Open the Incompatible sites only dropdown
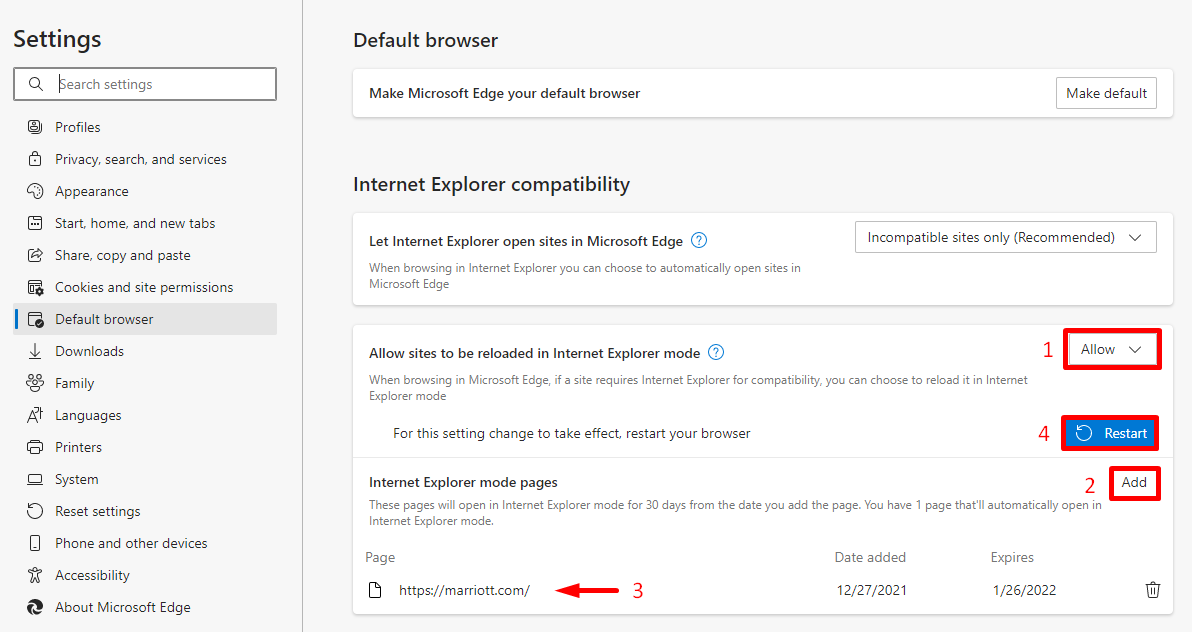Viewport: 1192px width, 632px height. click(x=1005, y=237)
